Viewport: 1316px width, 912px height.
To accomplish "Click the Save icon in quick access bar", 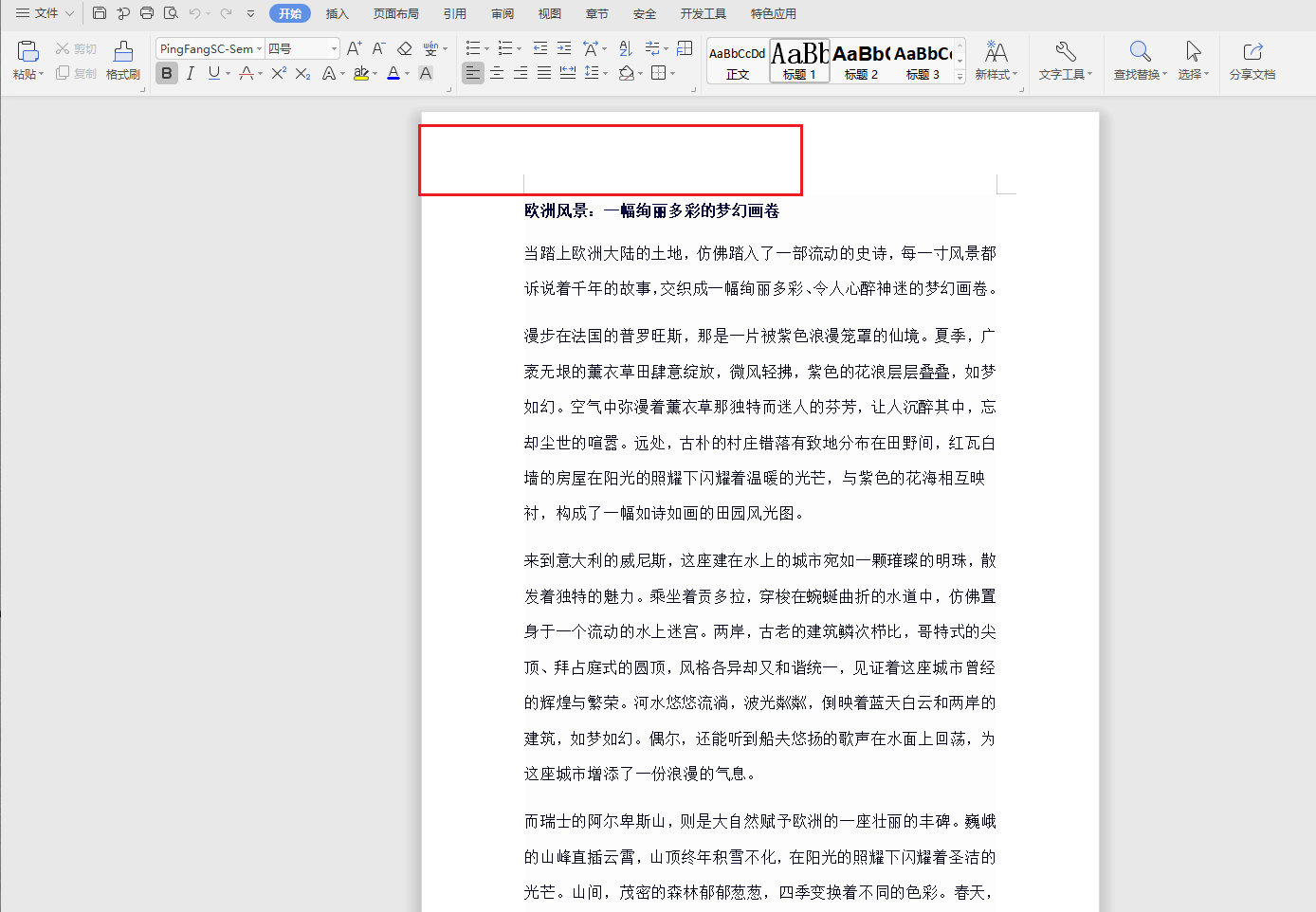I will coord(100,13).
